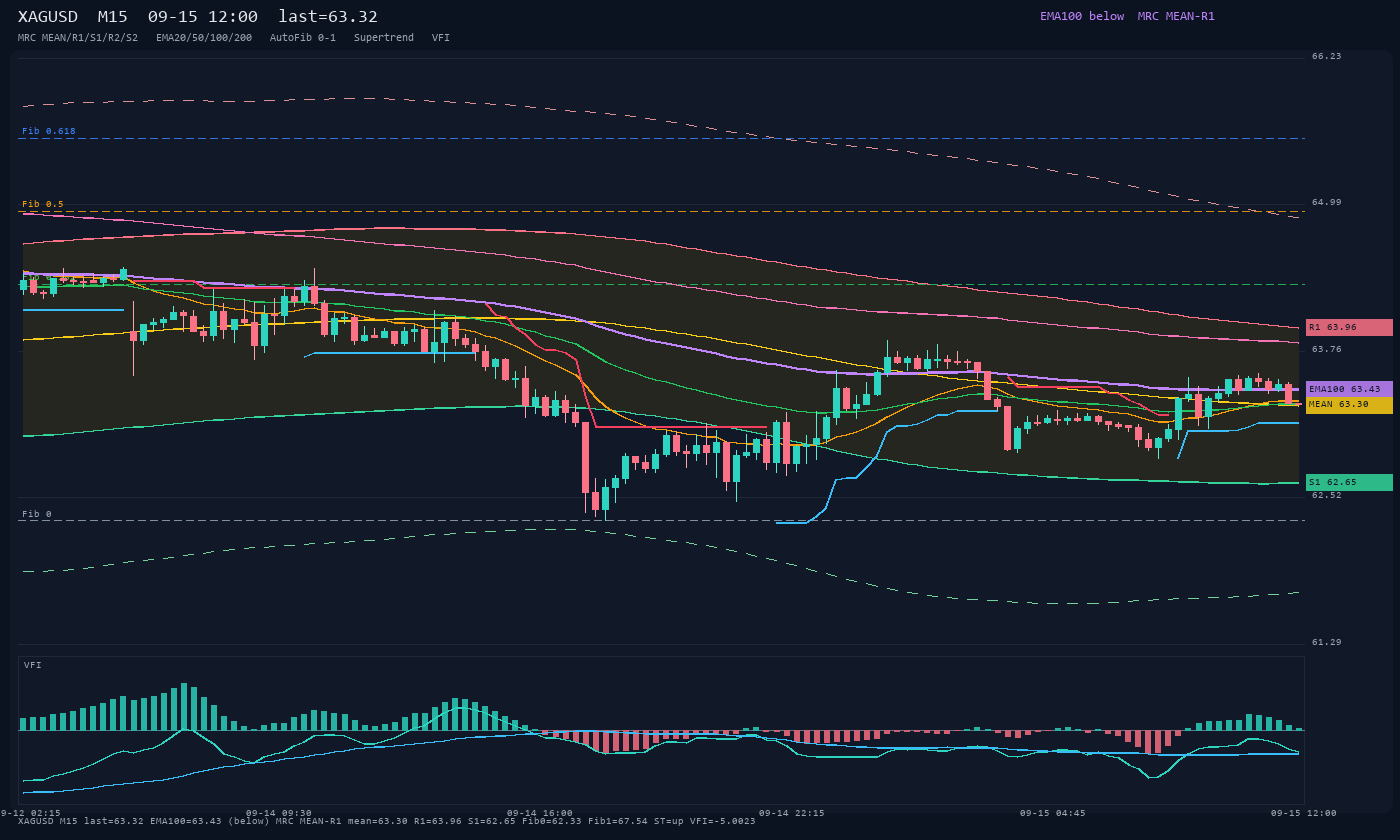Click the status readout containing 'Fib1=67.54'
1400x840 pixels.
[x=387, y=821]
